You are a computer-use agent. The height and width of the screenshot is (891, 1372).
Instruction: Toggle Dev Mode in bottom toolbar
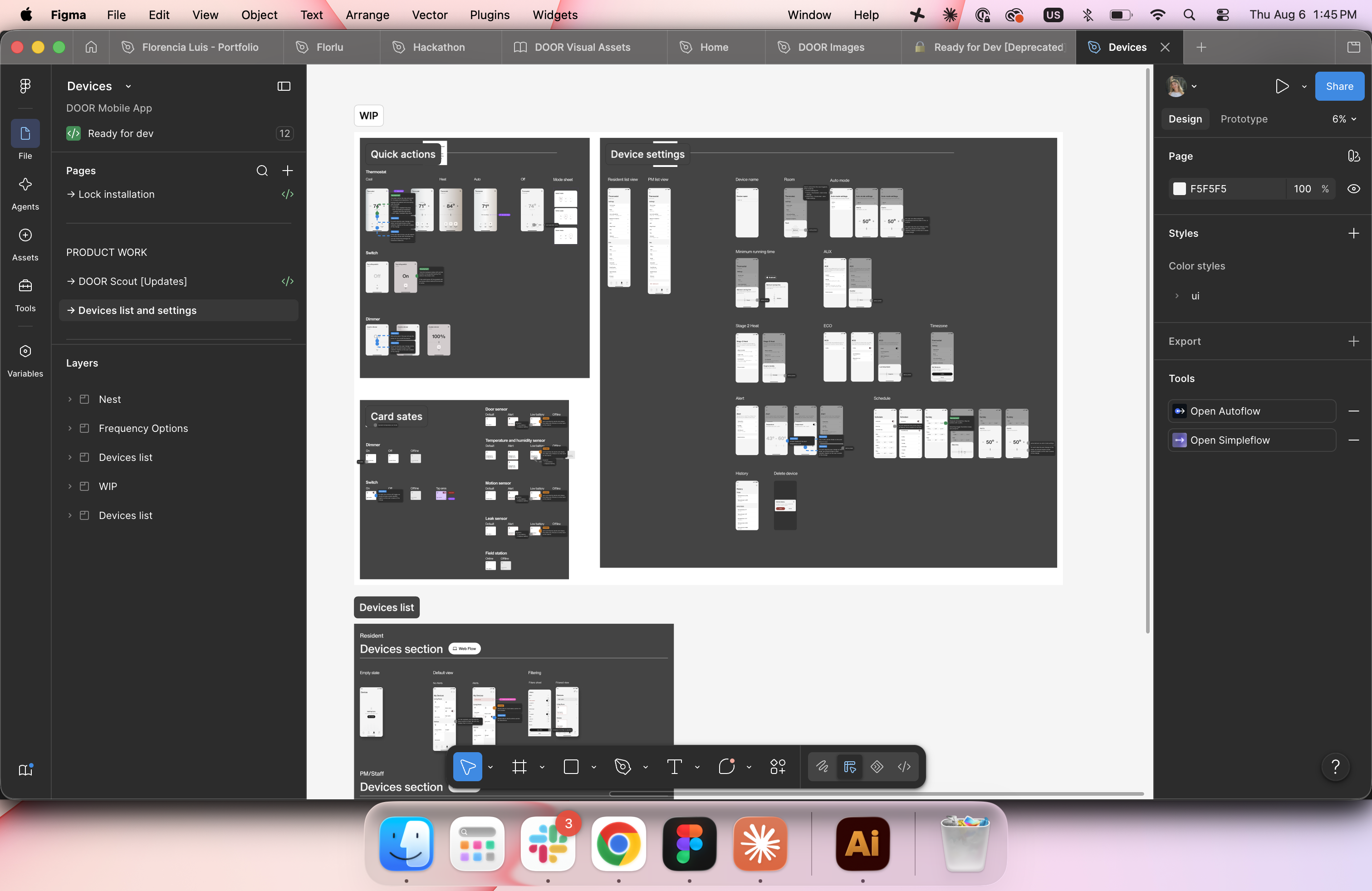[905, 767]
